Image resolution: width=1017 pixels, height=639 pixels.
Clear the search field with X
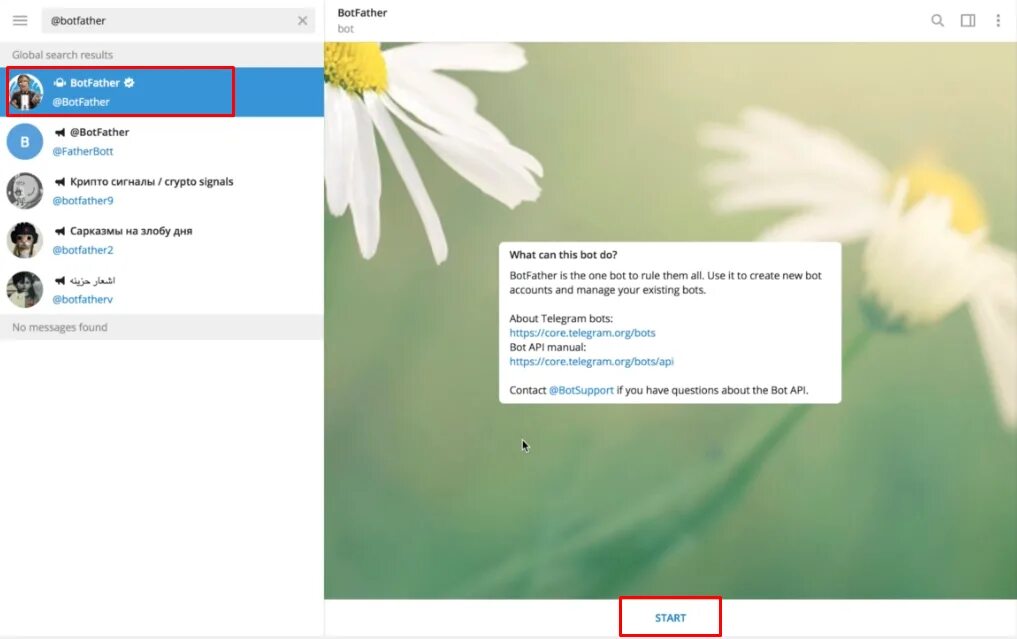pos(302,21)
